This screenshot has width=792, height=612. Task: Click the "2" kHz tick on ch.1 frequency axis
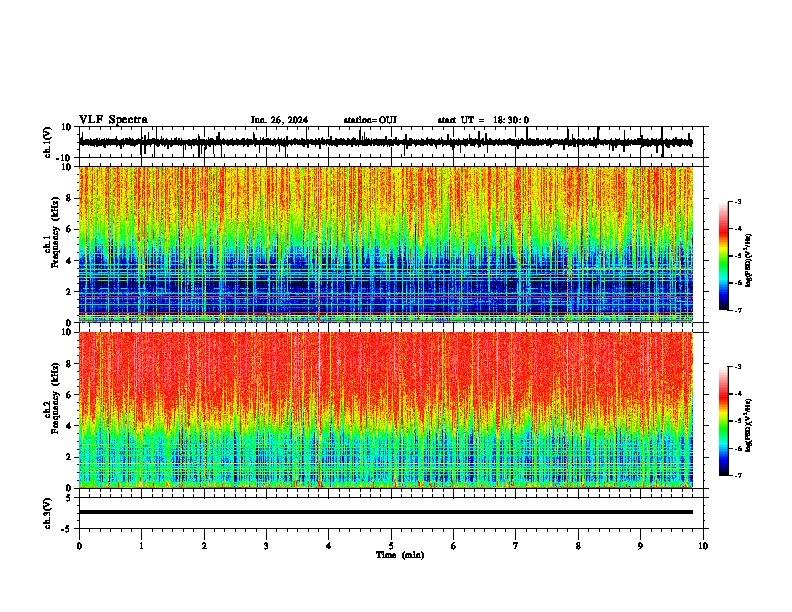69,292
